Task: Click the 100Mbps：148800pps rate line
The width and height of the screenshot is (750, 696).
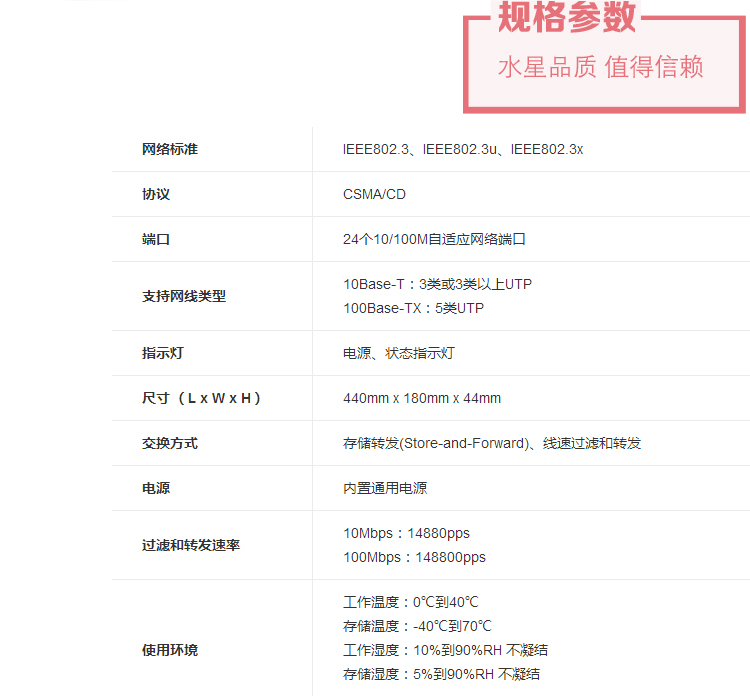Action: coord(414,557)
